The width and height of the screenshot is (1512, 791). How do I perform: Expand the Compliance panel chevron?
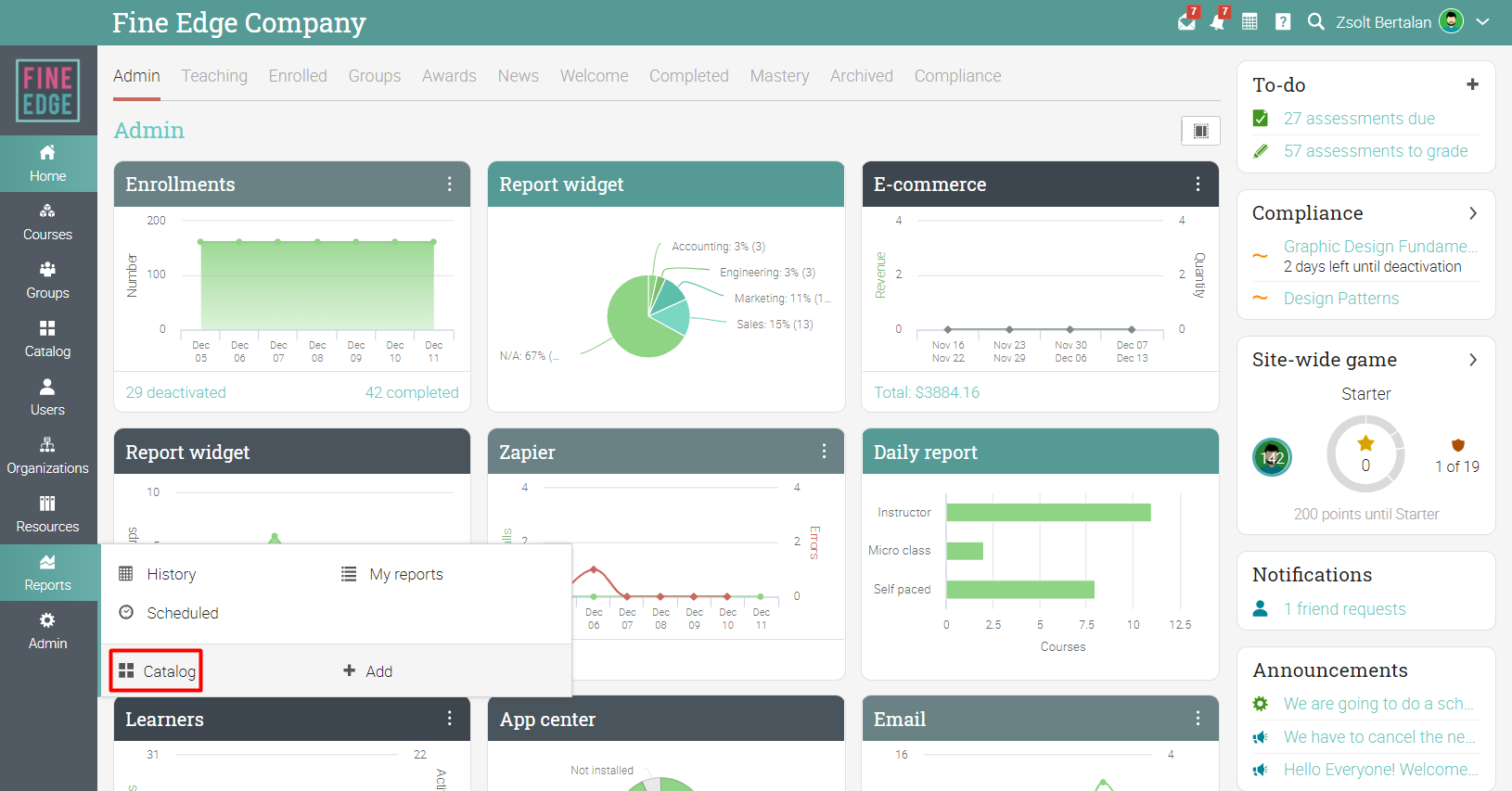pyautogui.click(x=1473, y=213)
